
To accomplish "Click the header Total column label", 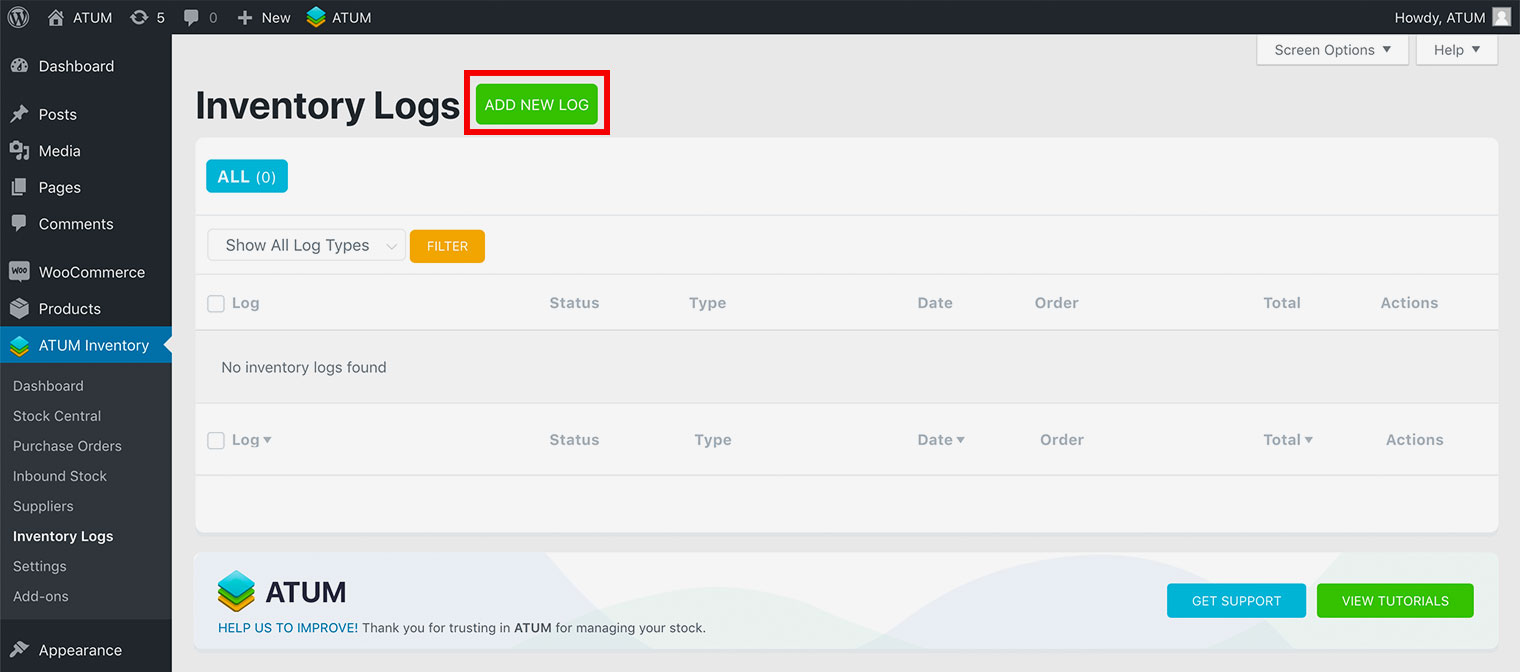I will click(x=1282, y=303).
